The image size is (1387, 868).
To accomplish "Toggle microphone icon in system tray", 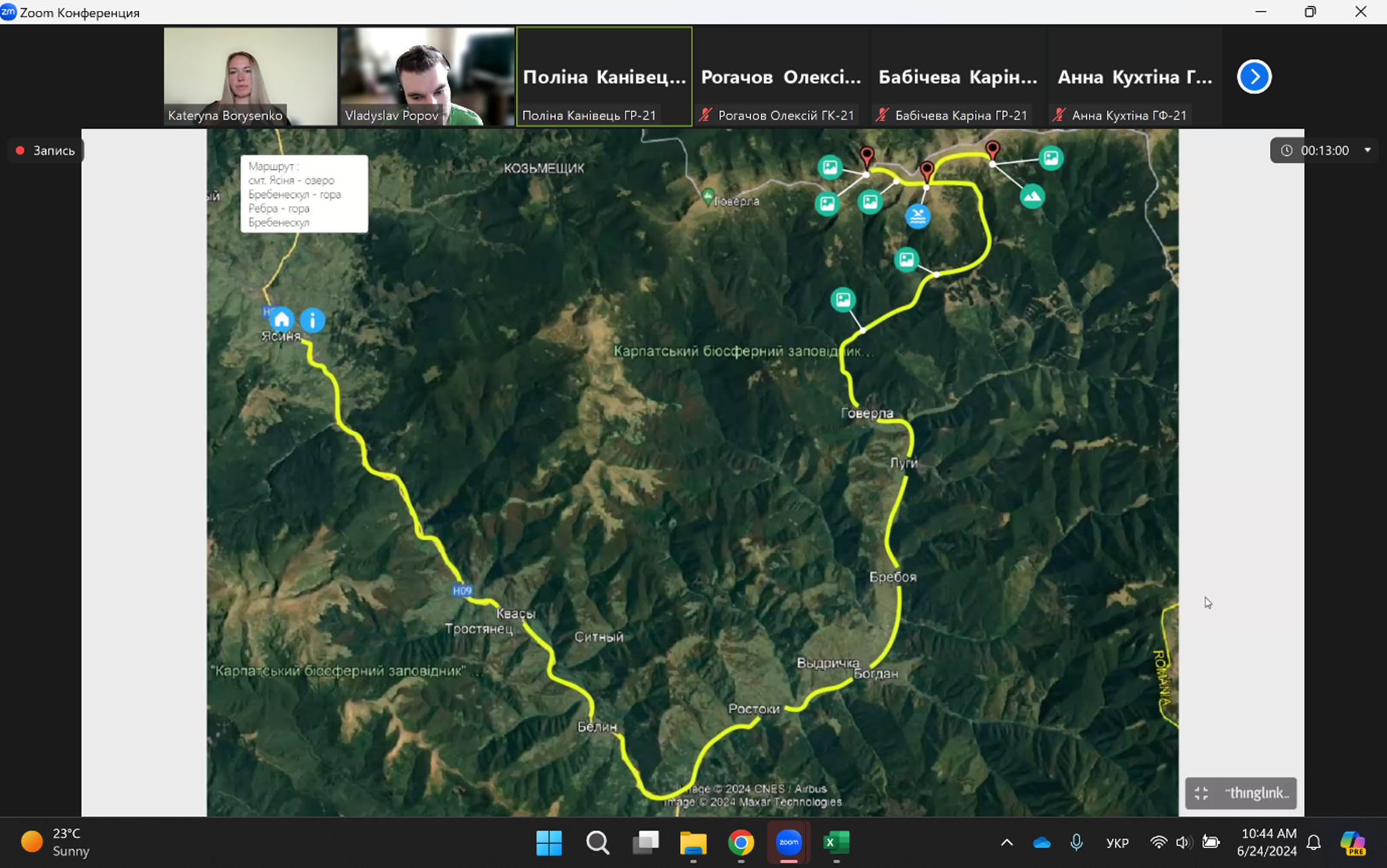I will 1076,842.
